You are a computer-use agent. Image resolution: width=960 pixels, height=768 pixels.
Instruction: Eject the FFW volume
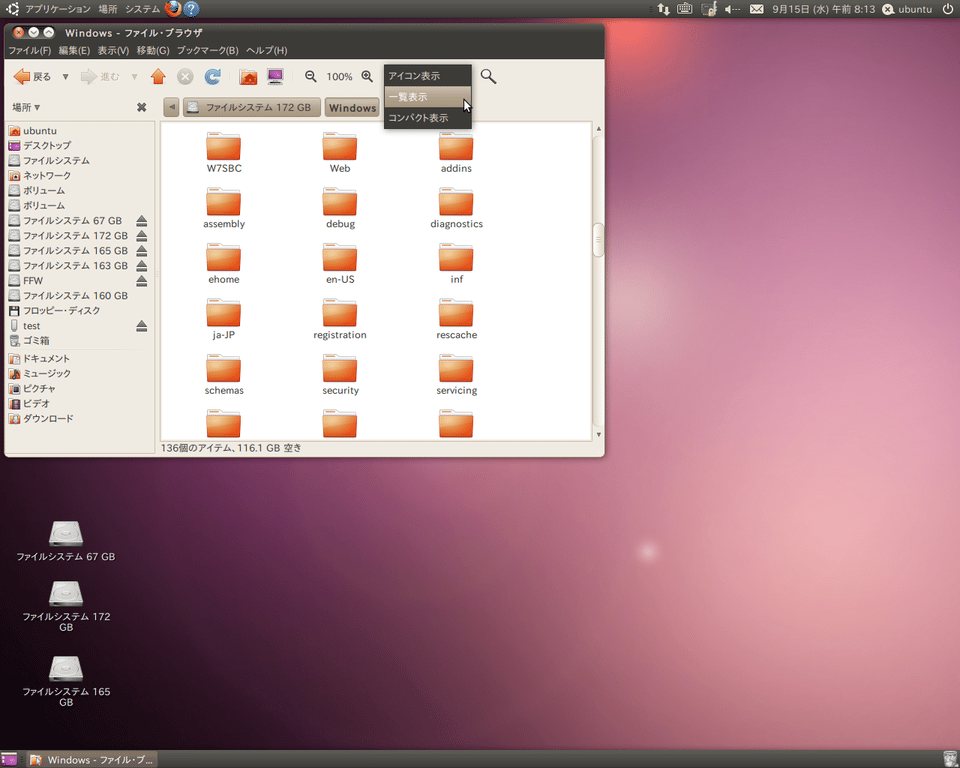(x=141, y=280)
